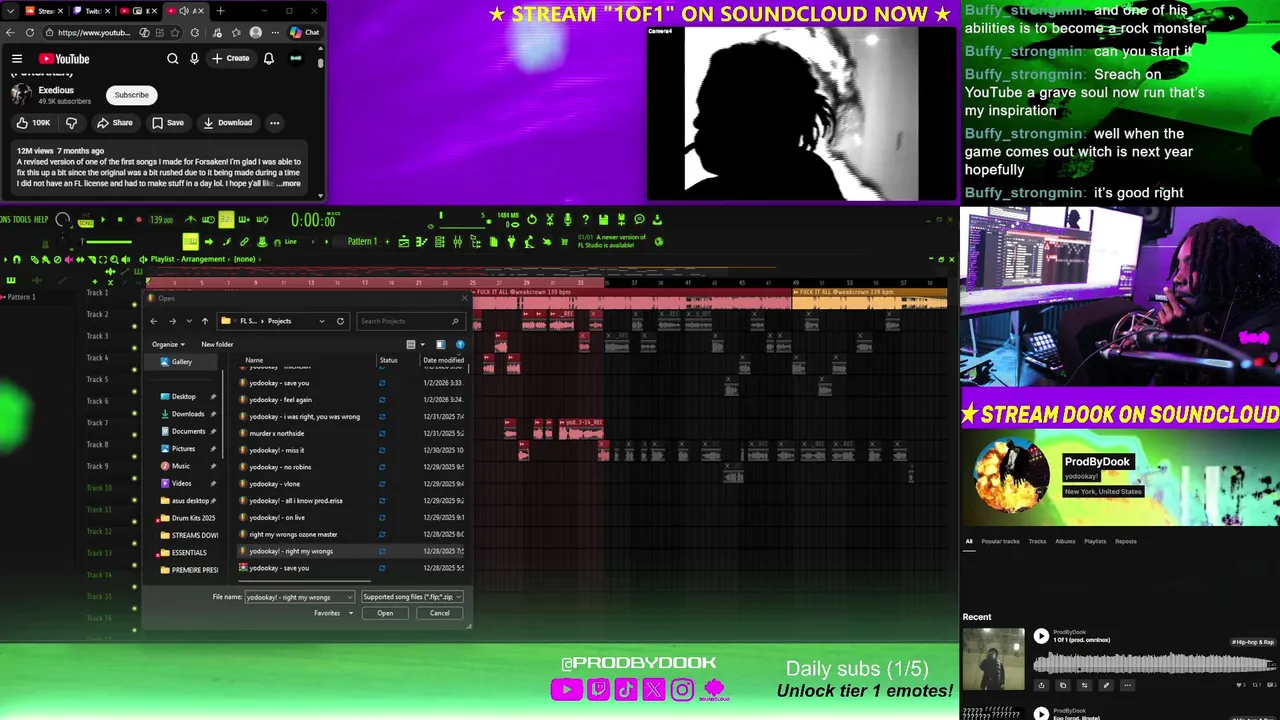Expand the address bar path dropdown
The width and height of the screenshot is (1280, 720).
pyautogui.click(x=322, y=321)
